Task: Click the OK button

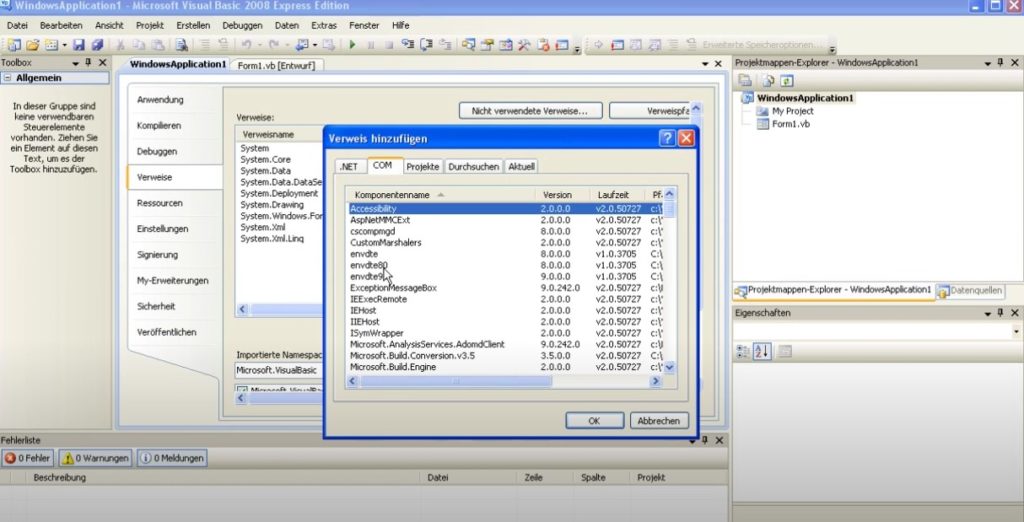Action: point(593,421)
